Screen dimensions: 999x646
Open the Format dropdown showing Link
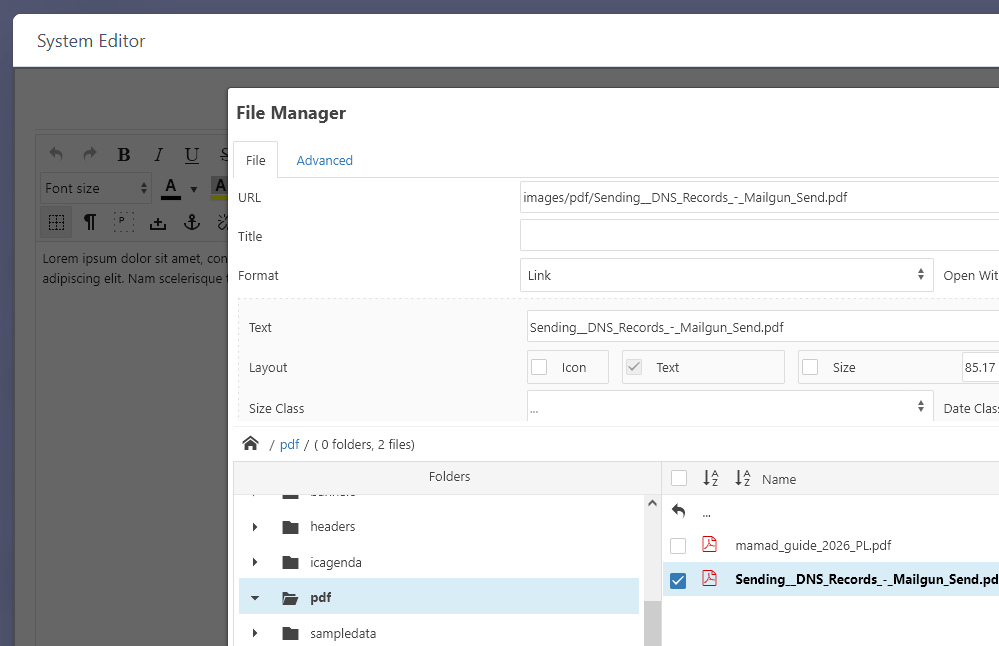[x=726, y=275]
